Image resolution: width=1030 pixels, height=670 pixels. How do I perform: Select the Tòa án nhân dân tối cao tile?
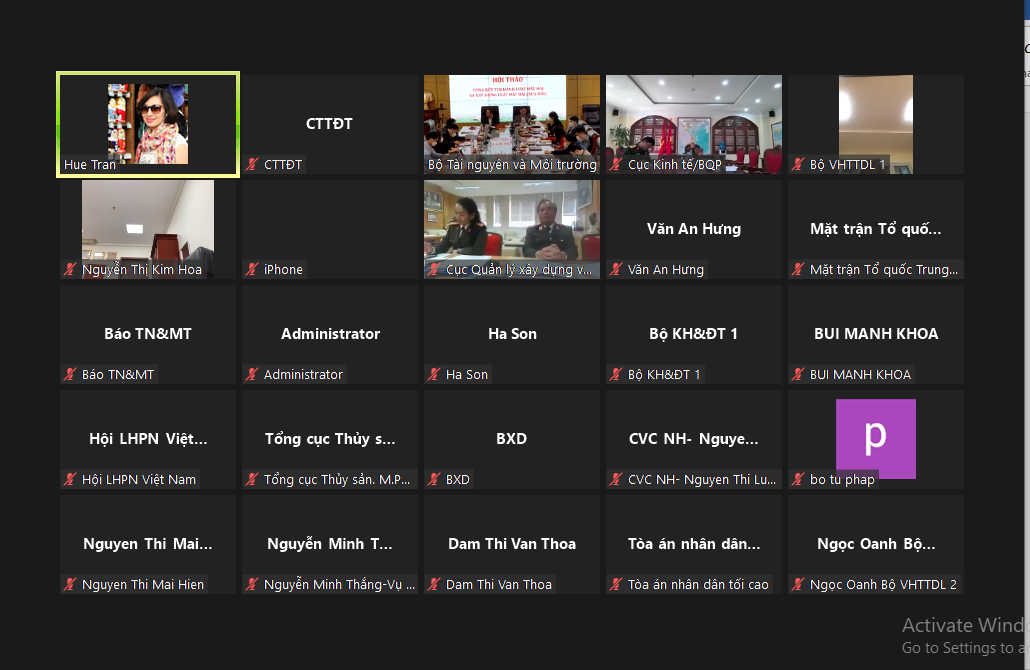(694, 545)
